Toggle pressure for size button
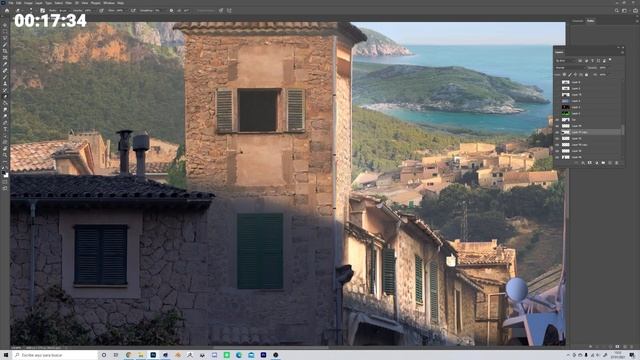Image resolution: width=640 pixels, height=360 pixels. [220, 10]
